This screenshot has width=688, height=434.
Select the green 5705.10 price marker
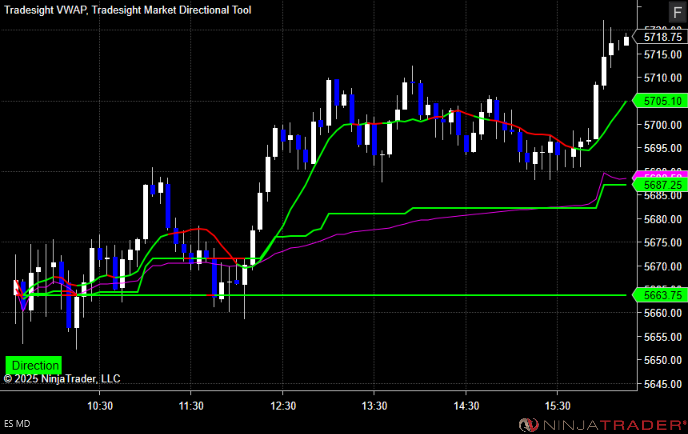point(660,101)
